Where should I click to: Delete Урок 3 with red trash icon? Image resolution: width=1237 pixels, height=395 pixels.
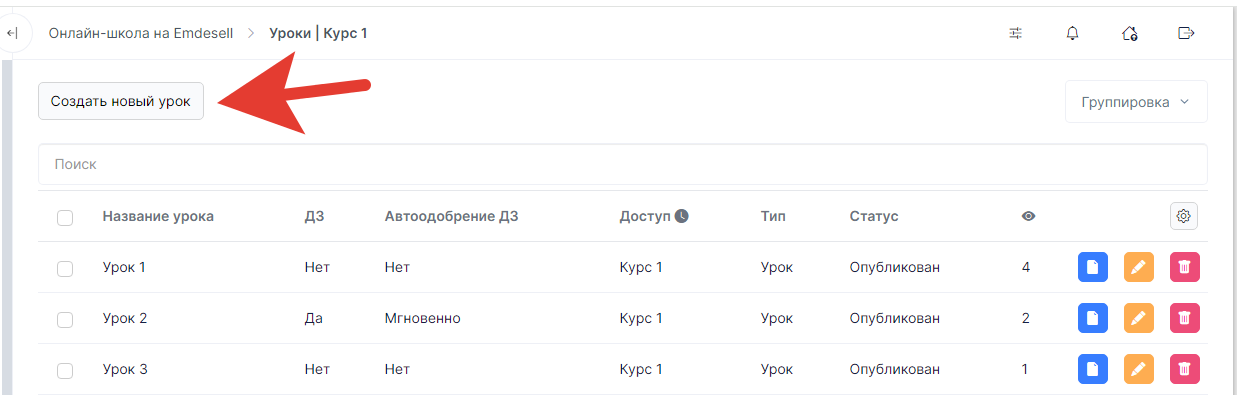1185,369
